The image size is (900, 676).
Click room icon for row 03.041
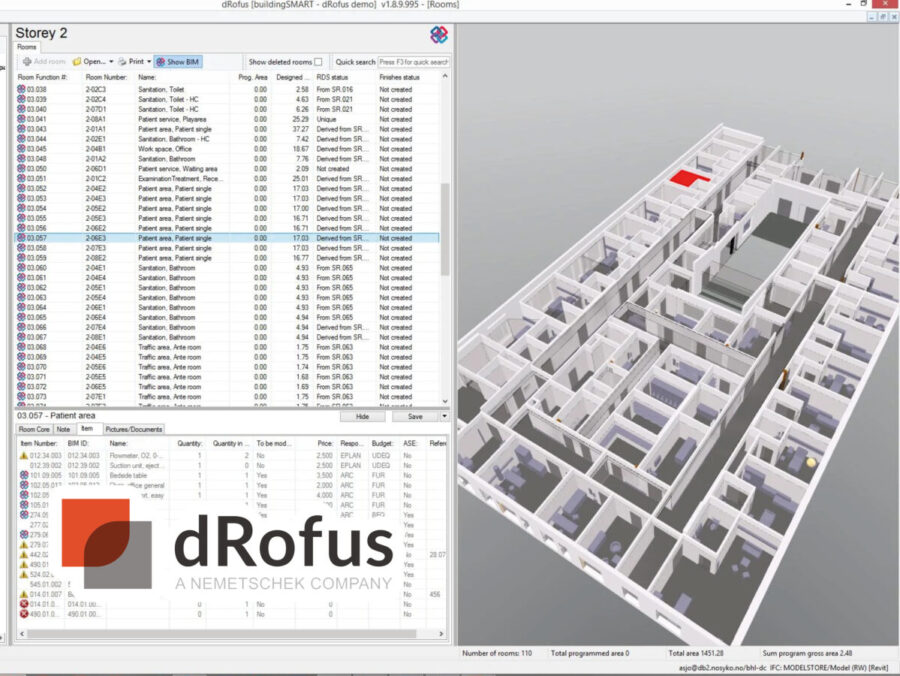click(21, 119)
